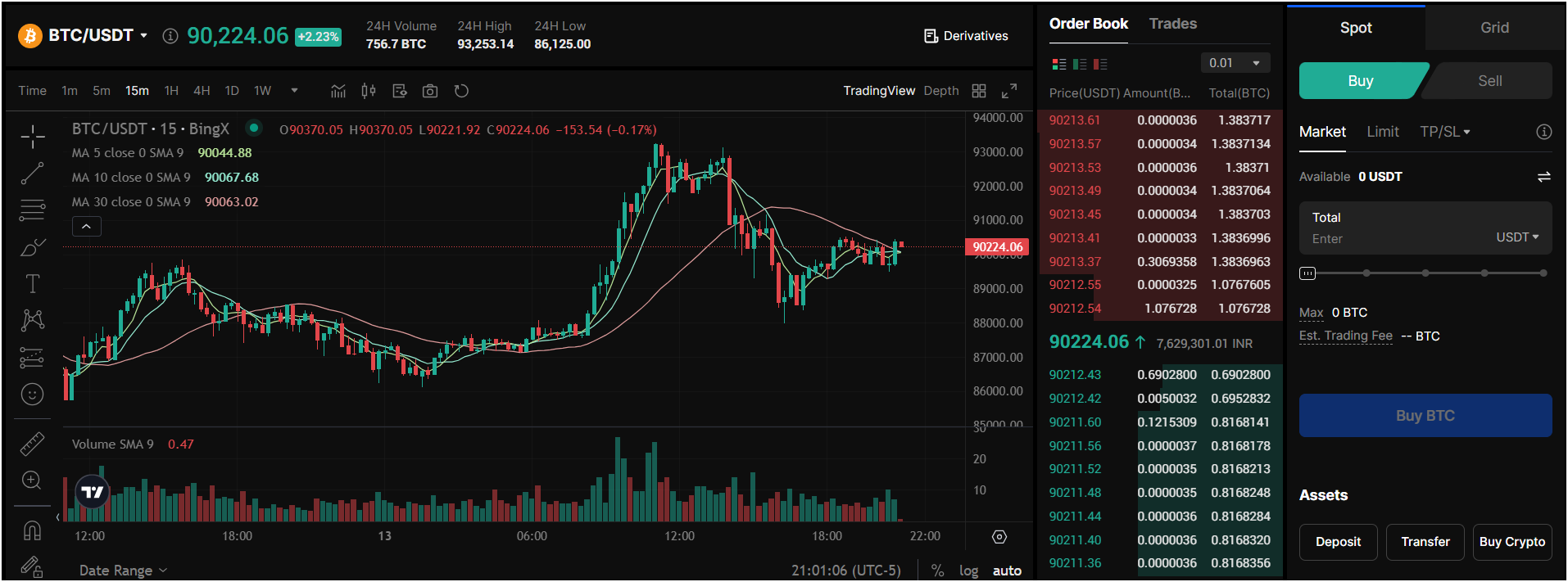Image resolution: width=1568 pixels, height=582 pixels.
Task: Open the Derivatives link
Action: pyautogui.click(x=966, y=36)
